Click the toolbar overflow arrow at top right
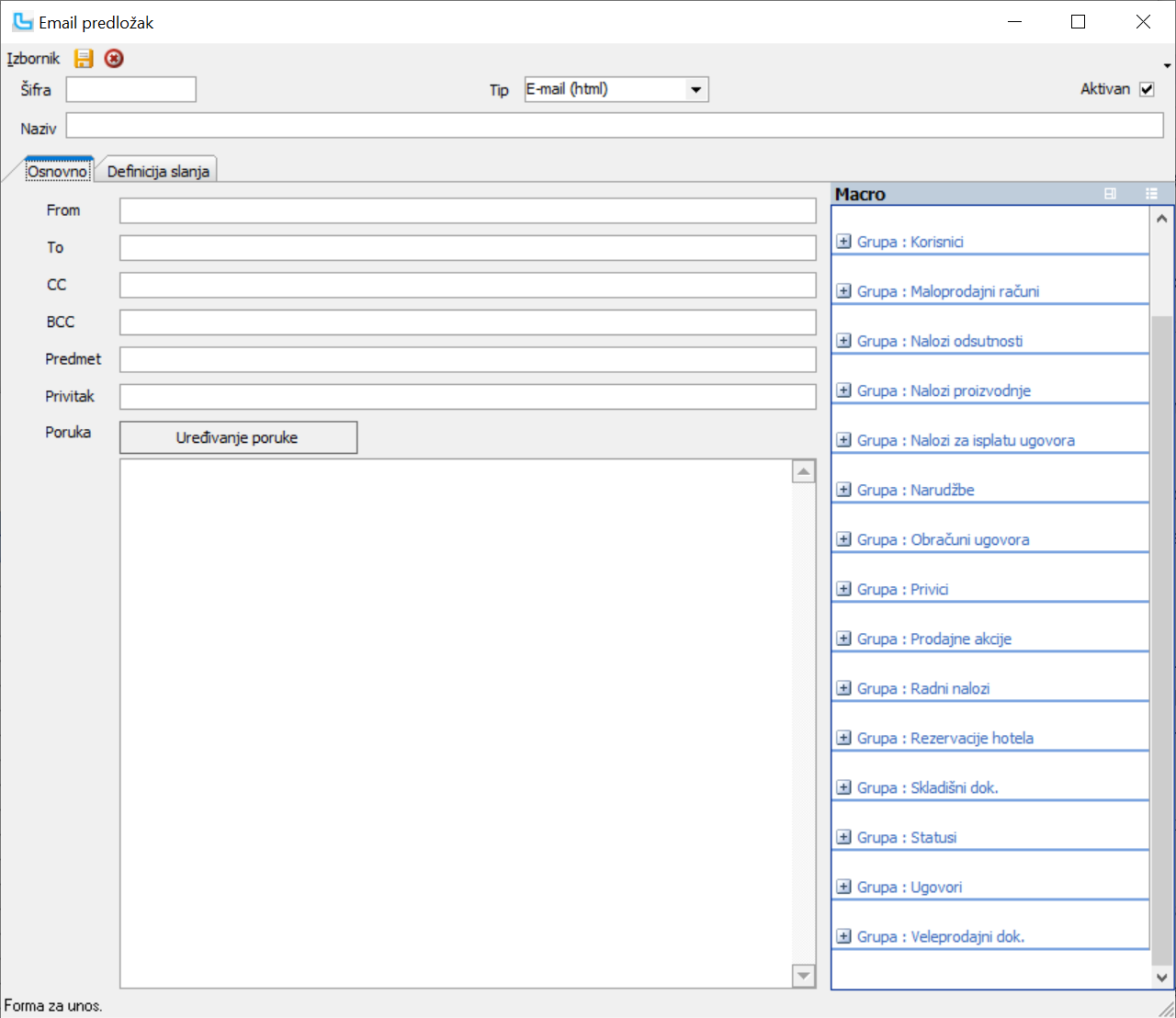Viewport: 1176px width, 1018px height. point(1167,65)
